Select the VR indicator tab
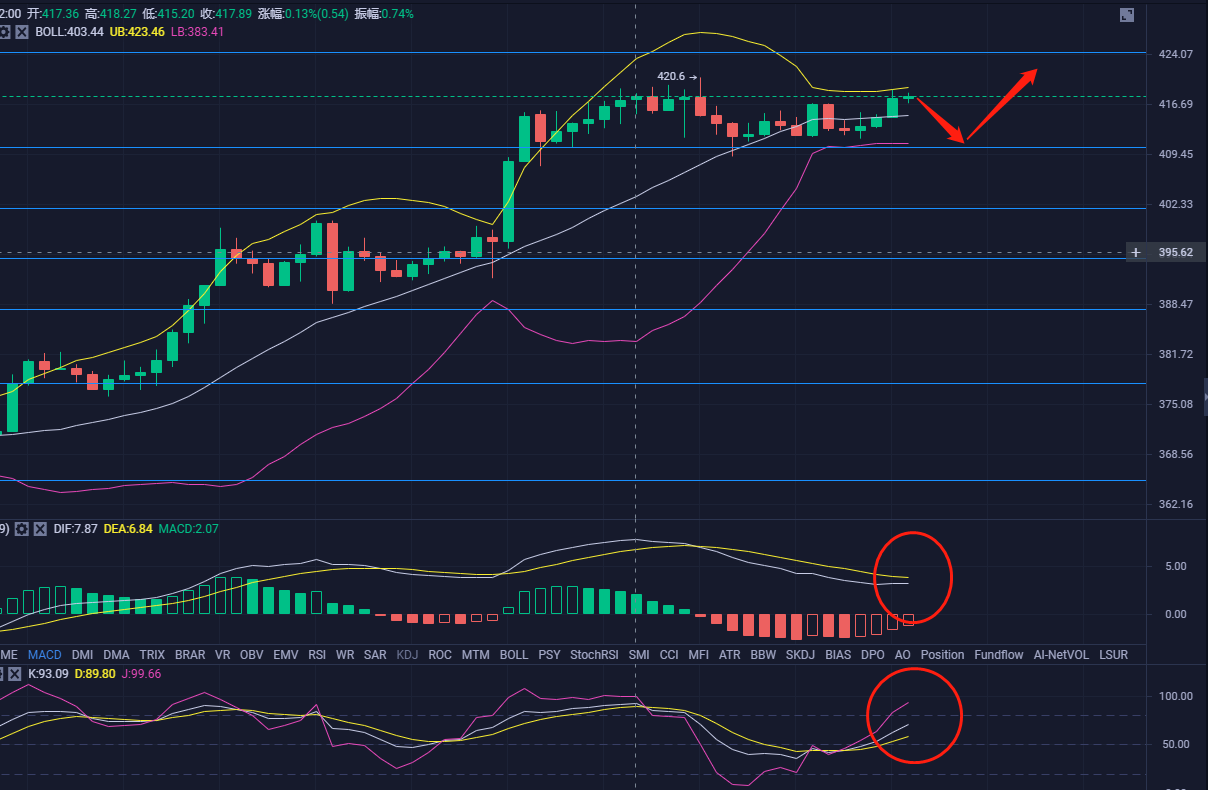This screenshot has height=790, width=1208. (x=222, y=655)
